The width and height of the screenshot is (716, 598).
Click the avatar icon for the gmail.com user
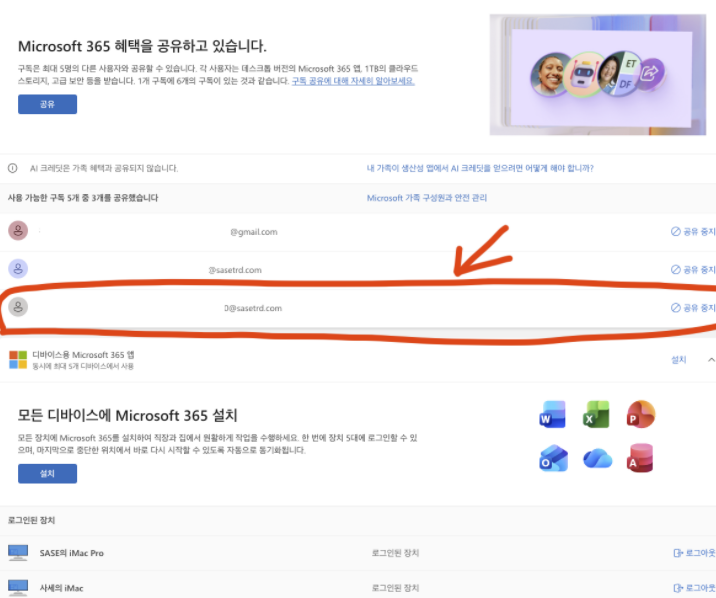(18, 231)
